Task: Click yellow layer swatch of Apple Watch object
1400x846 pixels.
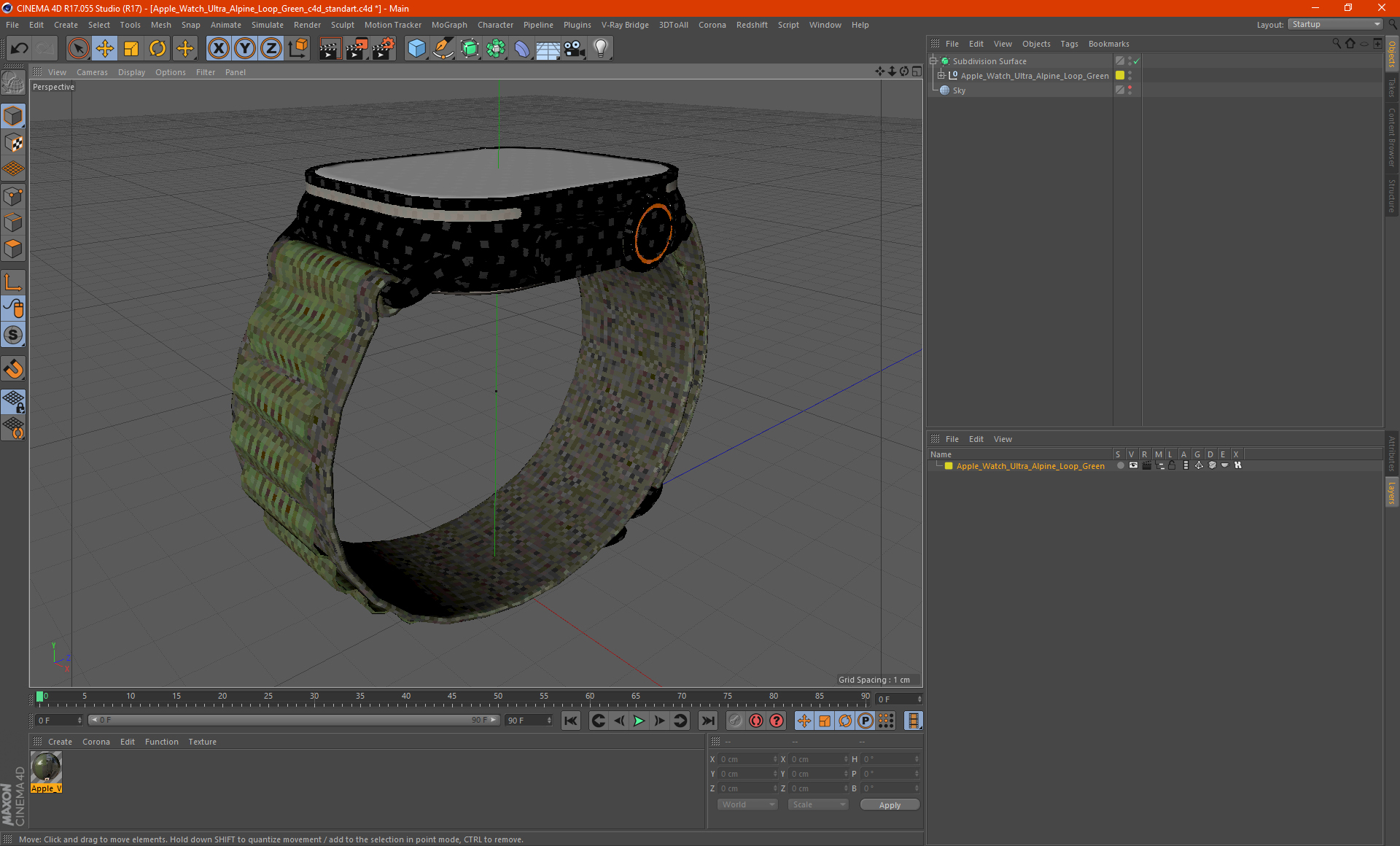Action: 1119,75
